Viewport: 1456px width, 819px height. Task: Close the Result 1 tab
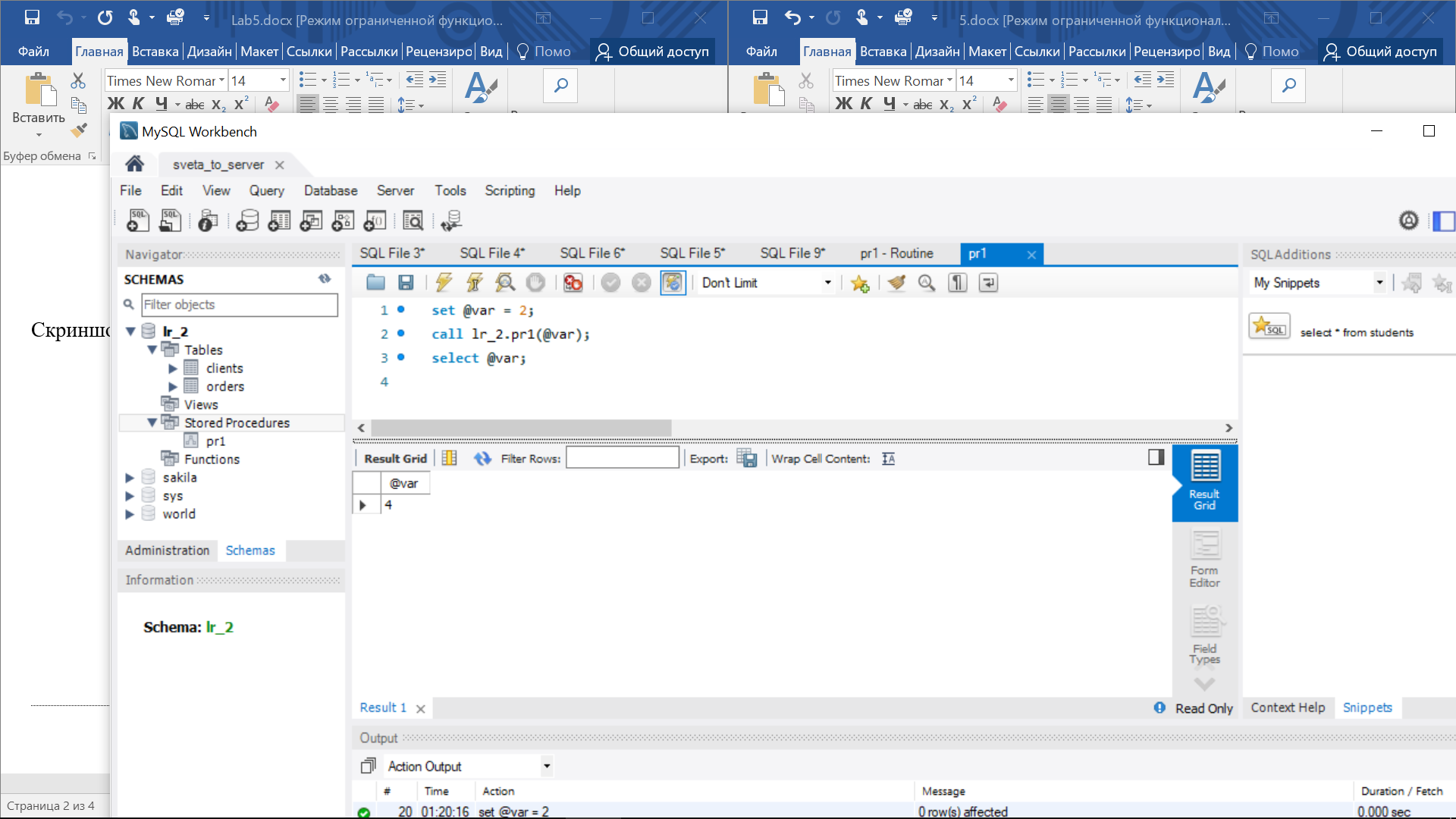coord(421,708)
